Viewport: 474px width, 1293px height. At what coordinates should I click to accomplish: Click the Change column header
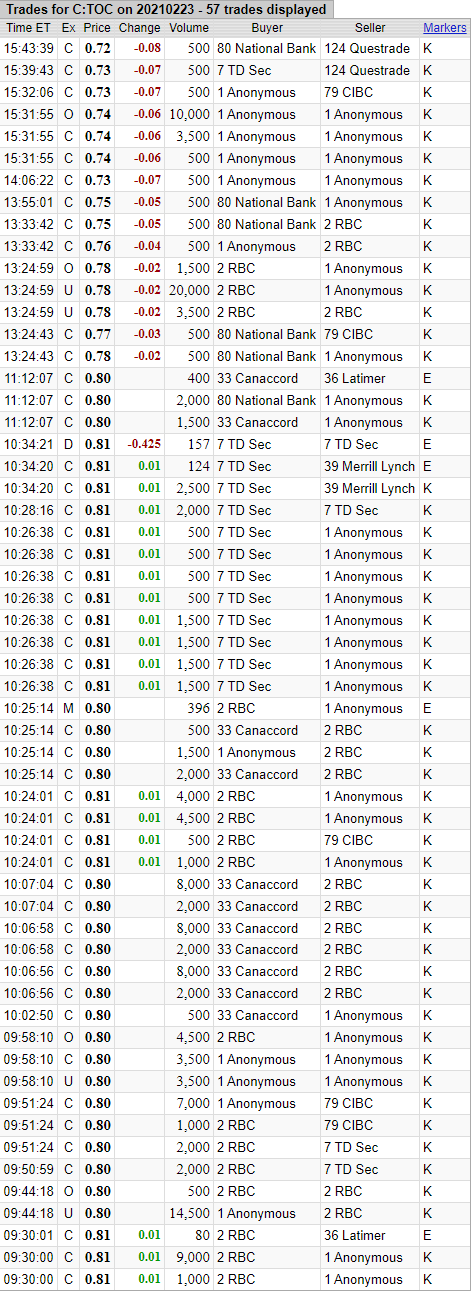tap(139, 28)
